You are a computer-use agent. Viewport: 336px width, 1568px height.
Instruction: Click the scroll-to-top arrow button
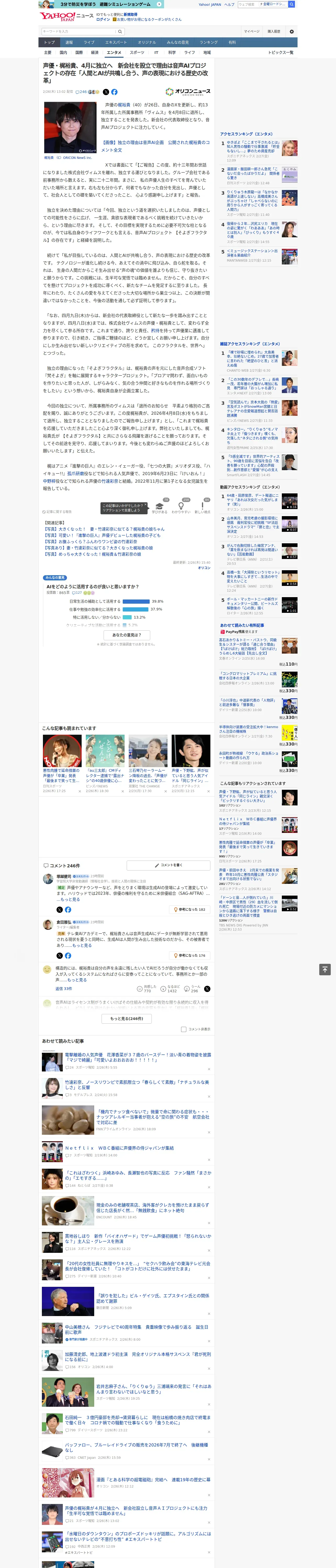pos(325,969)
